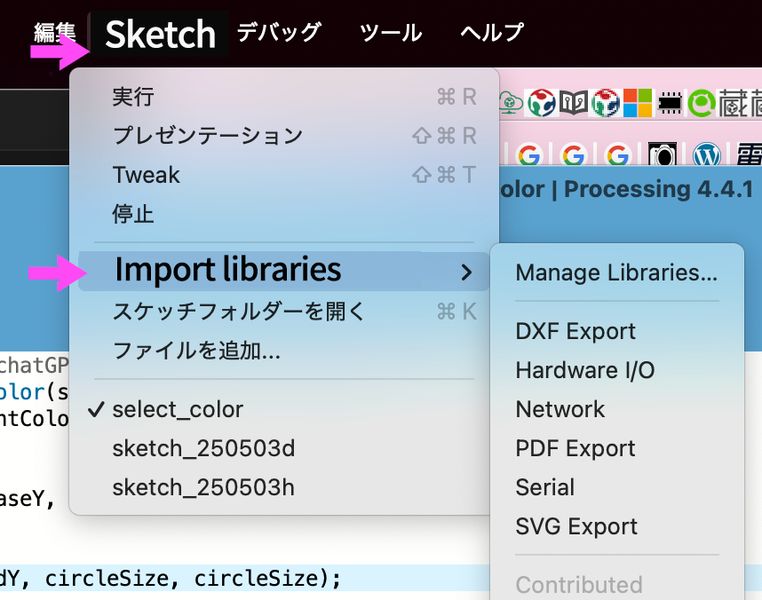Select ファイルを追加… menu item
Image resolution: width=762 pixels, height=600 pixels.
(x=284, y=350)
